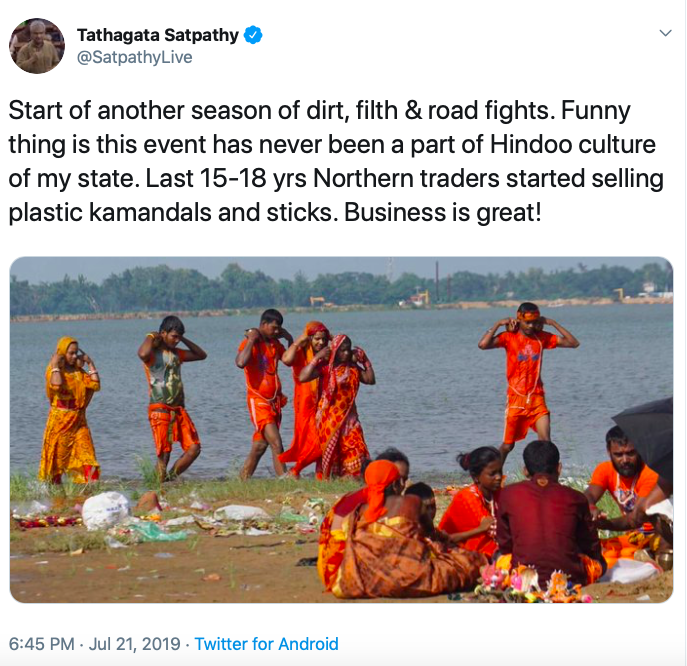Click Tathagata Satpathy's profile picture
This screenshot has height=666, width=687.
click(38, 46)
